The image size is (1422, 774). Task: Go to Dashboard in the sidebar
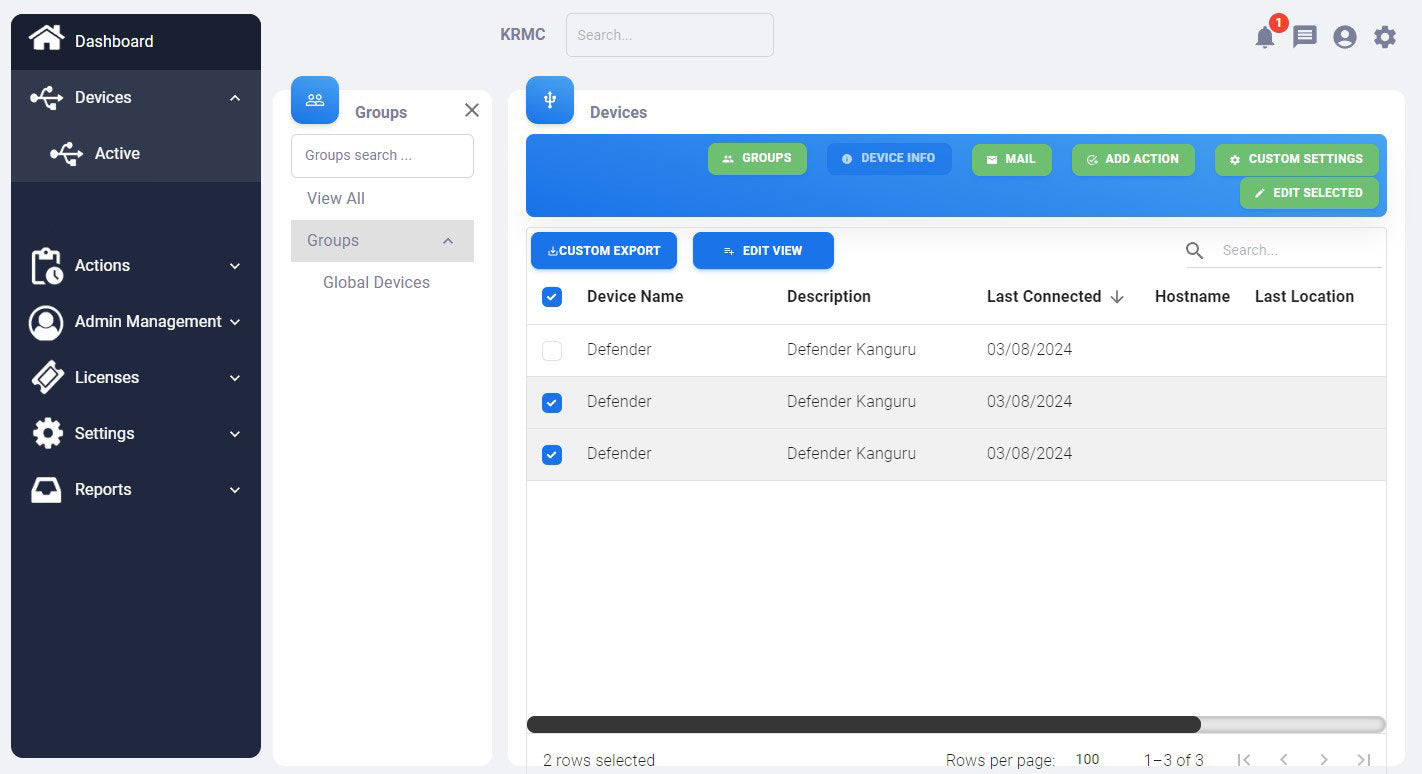[113, 41]
